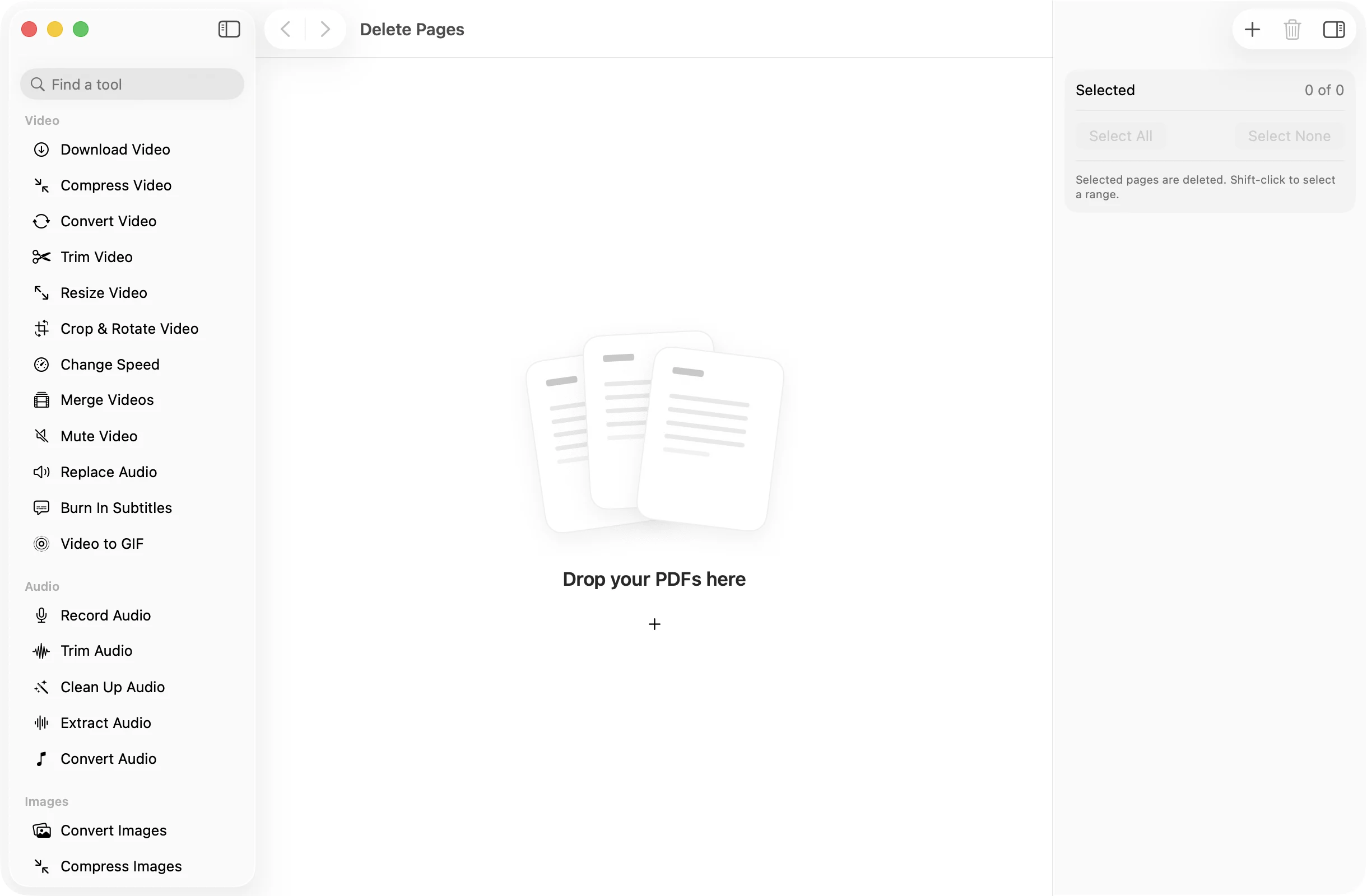Choose Extract Audio
The image size is (1367, 896).
132,722
